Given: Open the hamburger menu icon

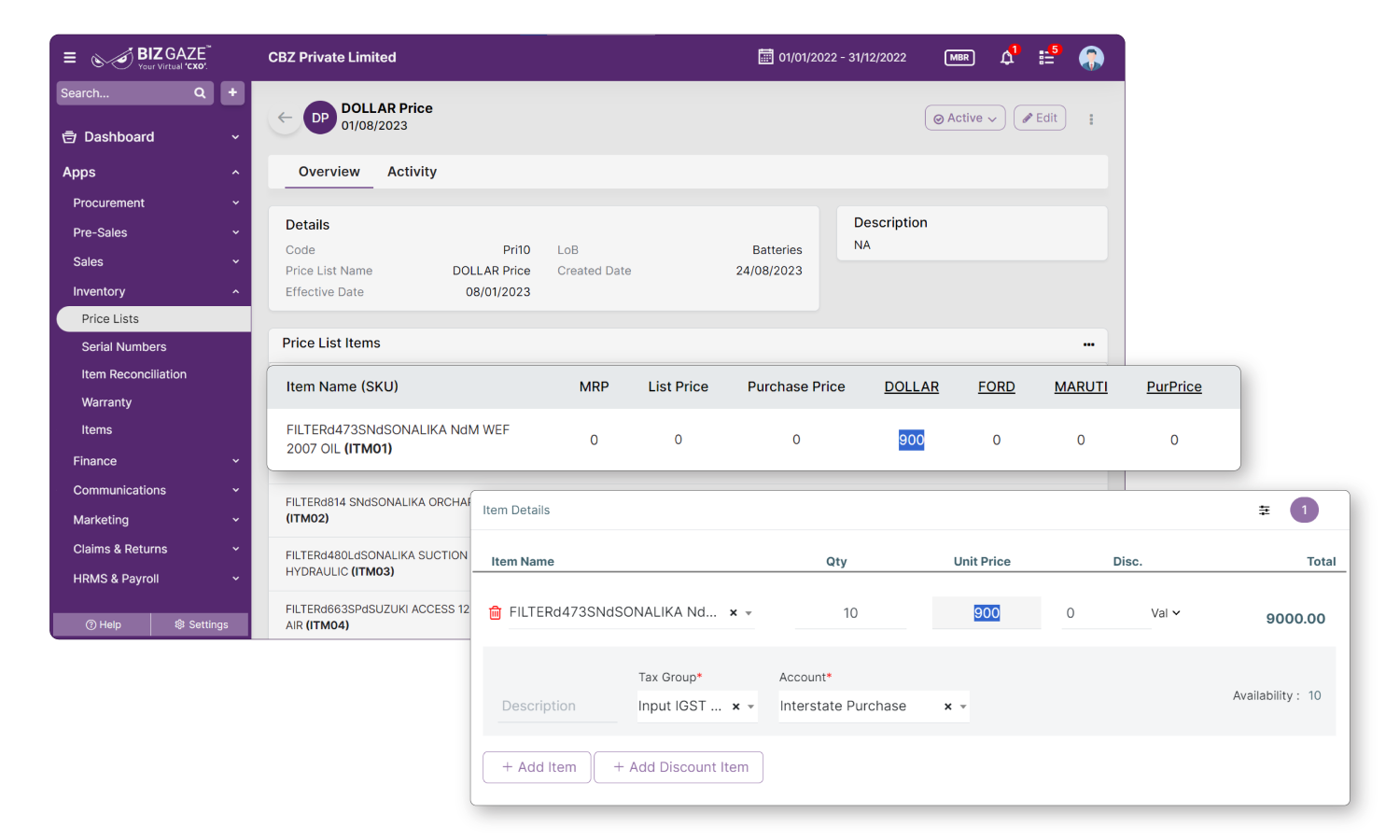Looking at the screenshot, I should [x=70, y=57].
